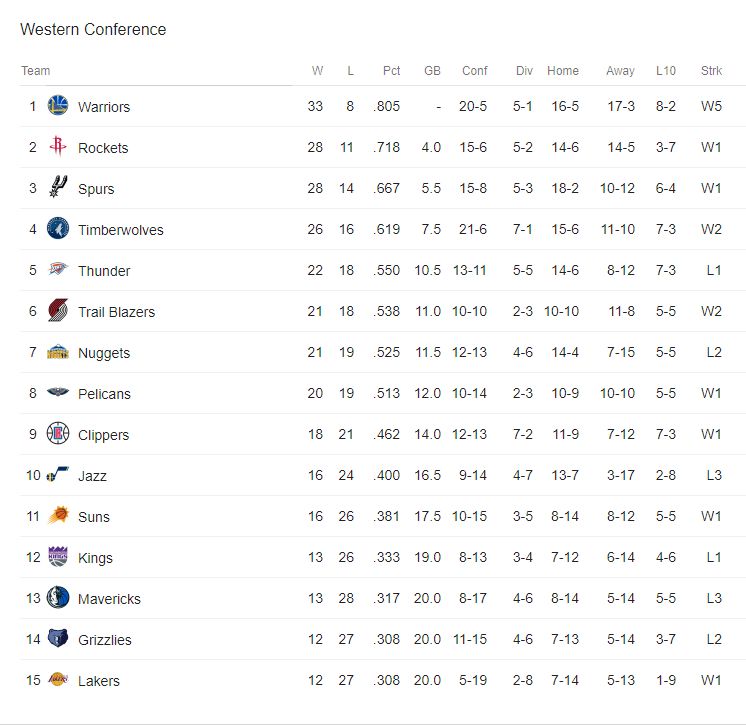Image resolution: width=746 pixels, height=725 pixels.
Task: Open the Kings team page
Action: (x=95, y=558)
